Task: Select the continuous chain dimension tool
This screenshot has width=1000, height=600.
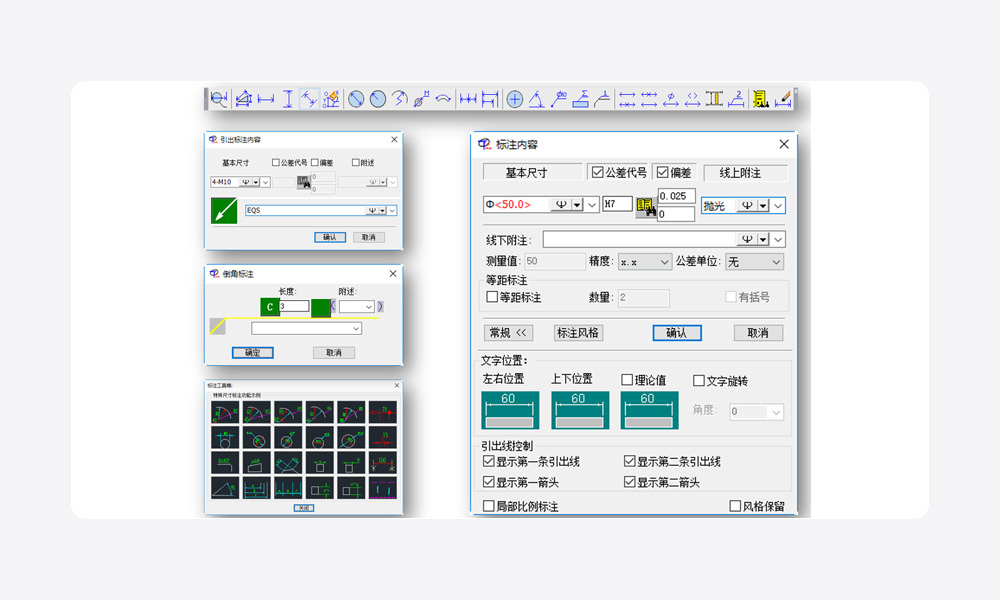Action: point(468,99)
